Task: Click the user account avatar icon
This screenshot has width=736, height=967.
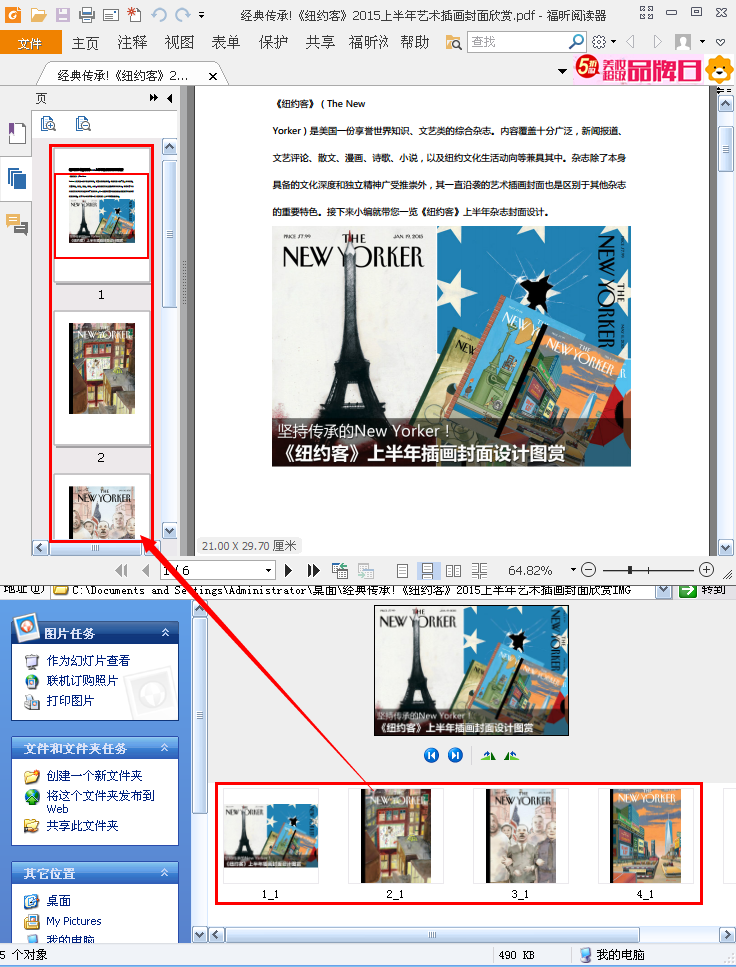Action: (683, 42)
